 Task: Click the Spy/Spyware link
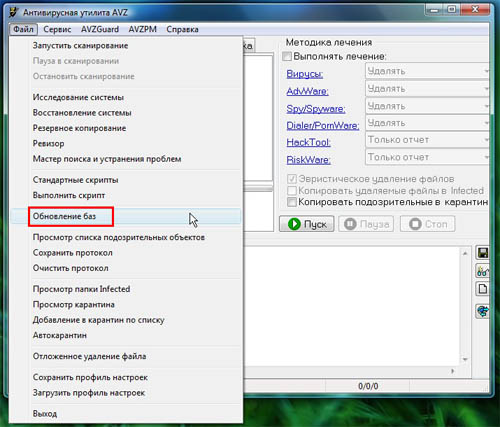(316, 109)
